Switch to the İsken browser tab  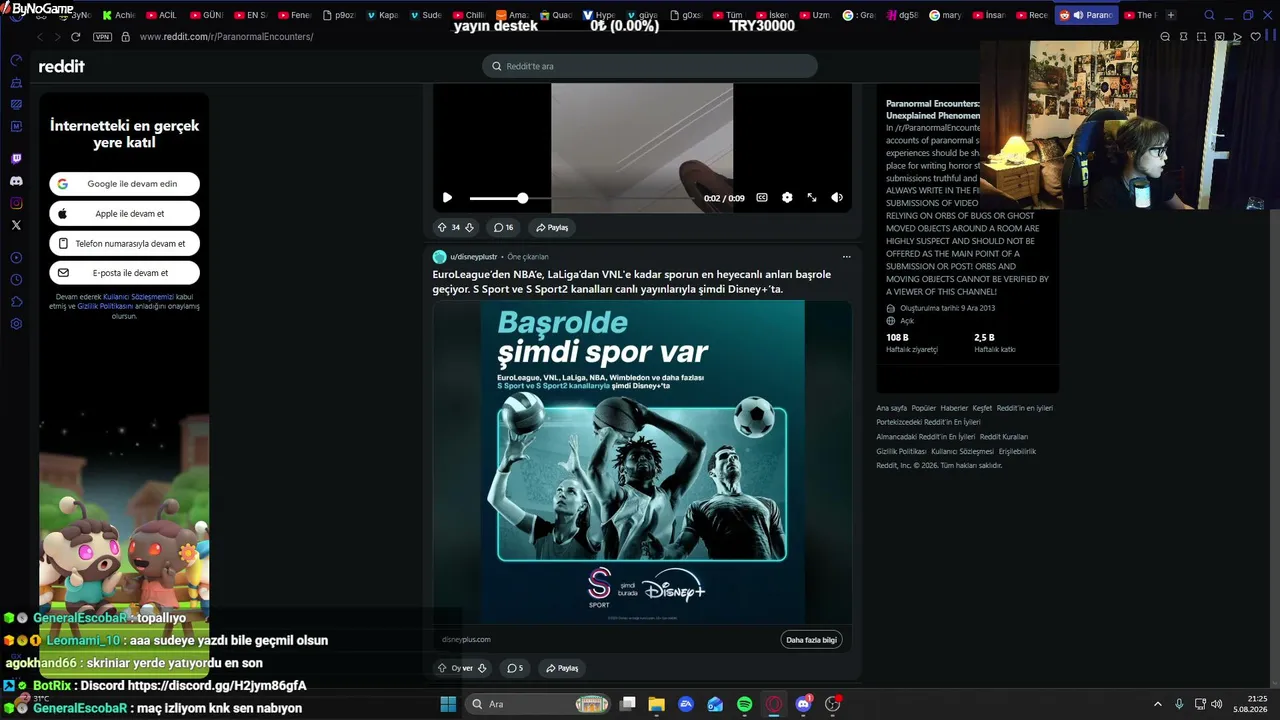771,15
